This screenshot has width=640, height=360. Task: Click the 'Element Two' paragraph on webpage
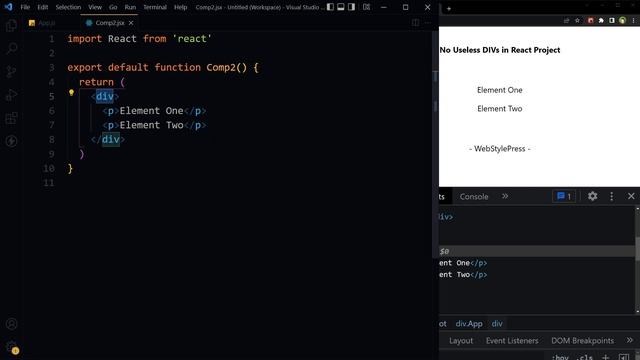[x=500, y=109]
